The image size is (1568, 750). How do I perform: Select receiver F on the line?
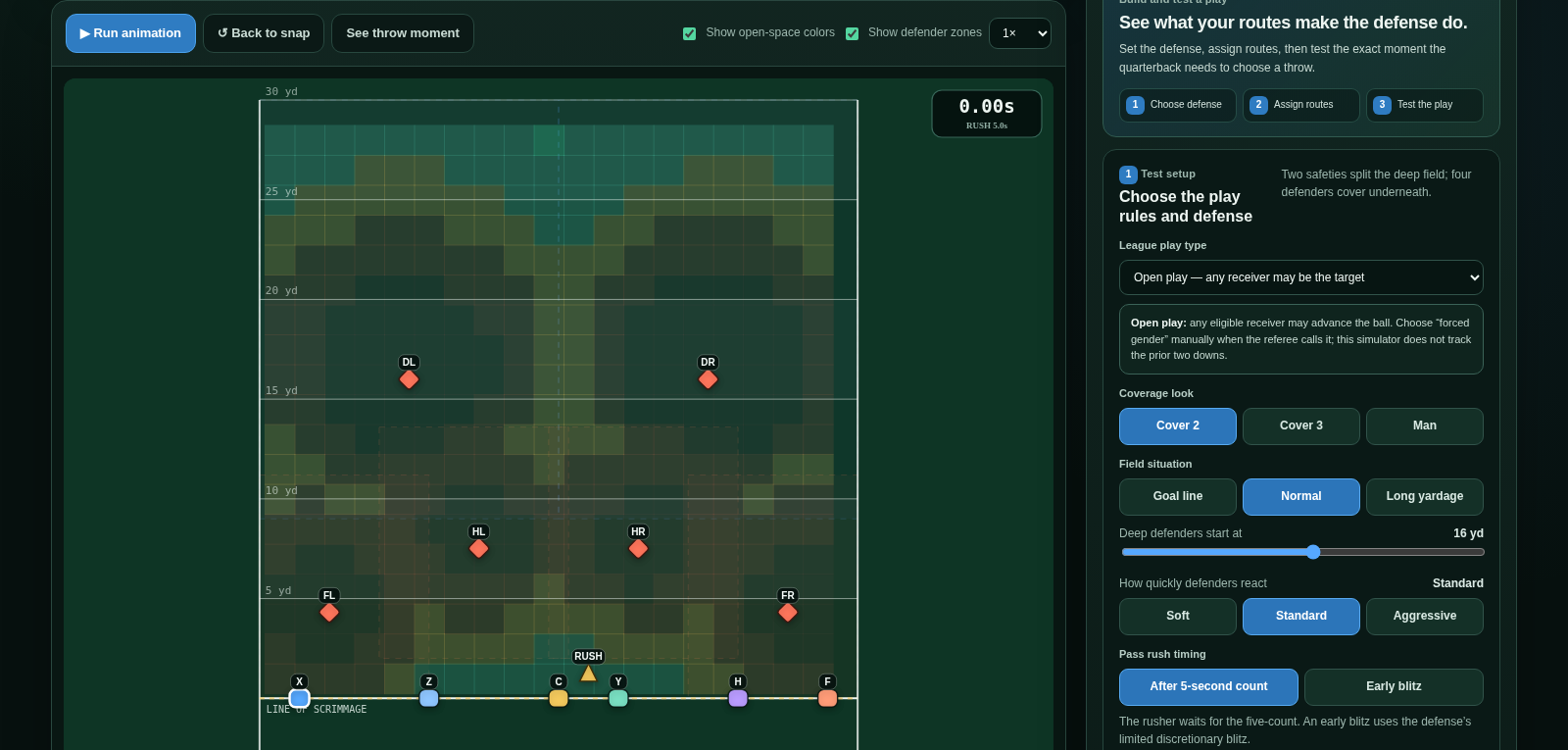click(x=828, y=698)
